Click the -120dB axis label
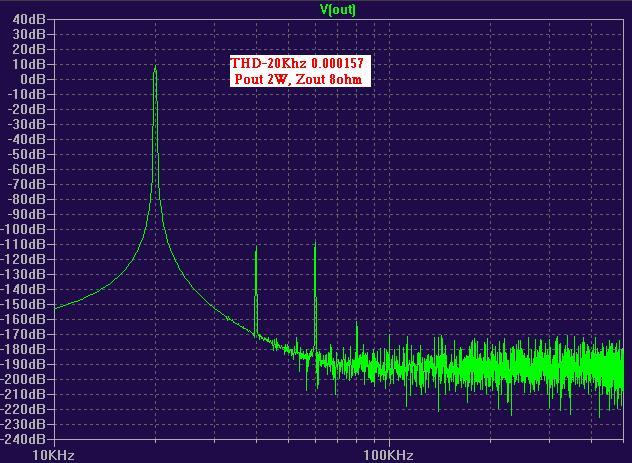The width and height of the screenshot is (632, 463). 23,259
